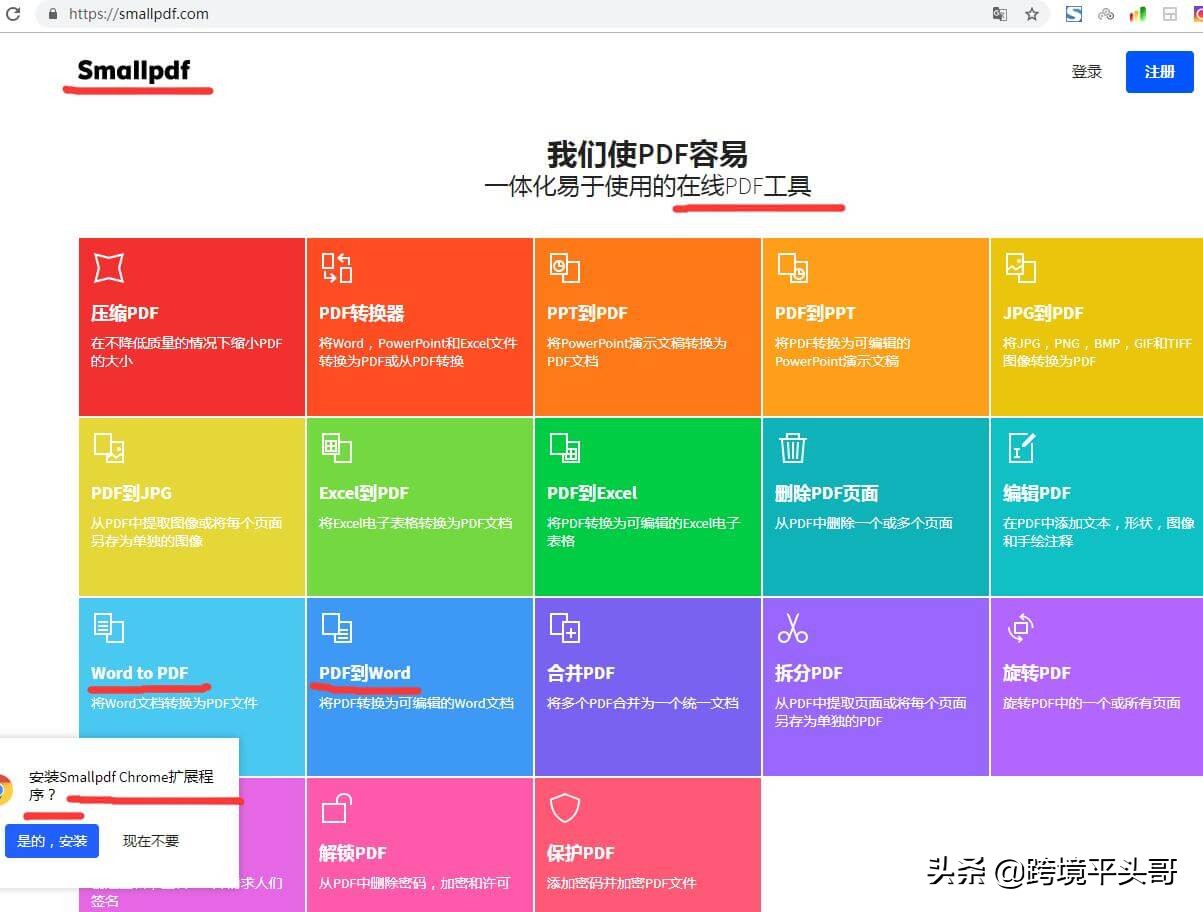Open the PDF到JPG tool title
The width and height of the screenshot is (1203, 912).
pos(131,493)
